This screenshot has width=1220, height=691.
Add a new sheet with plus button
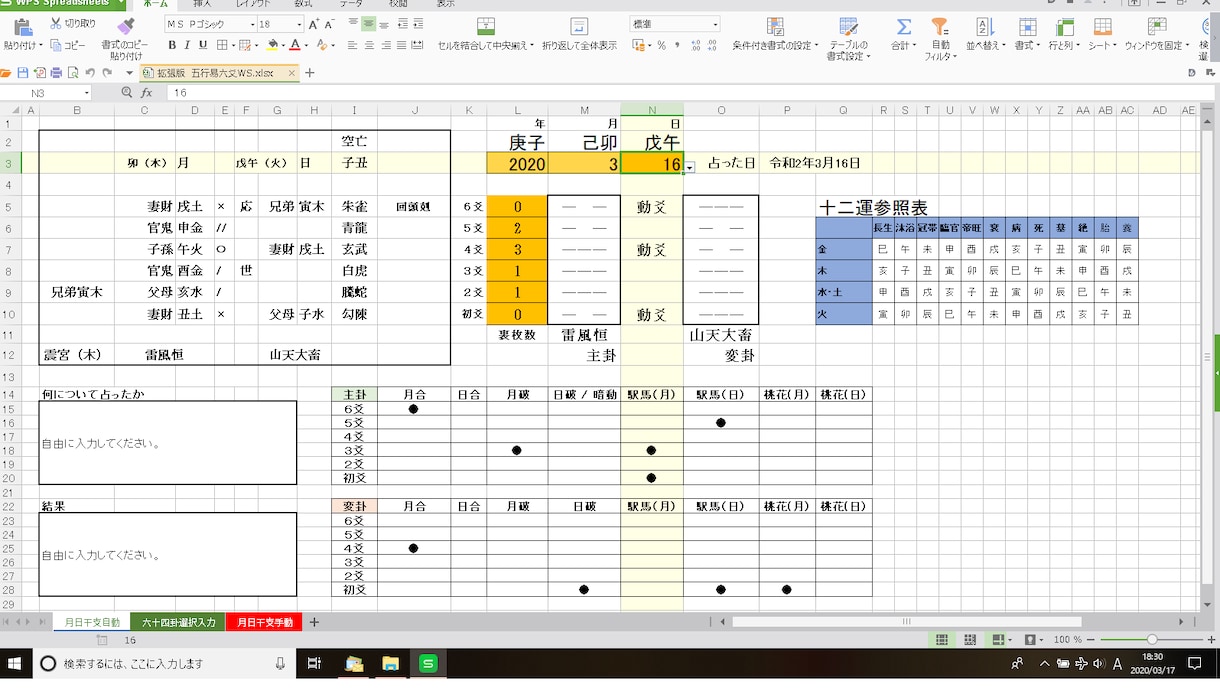pyautogui.click(x=314, y=622)
